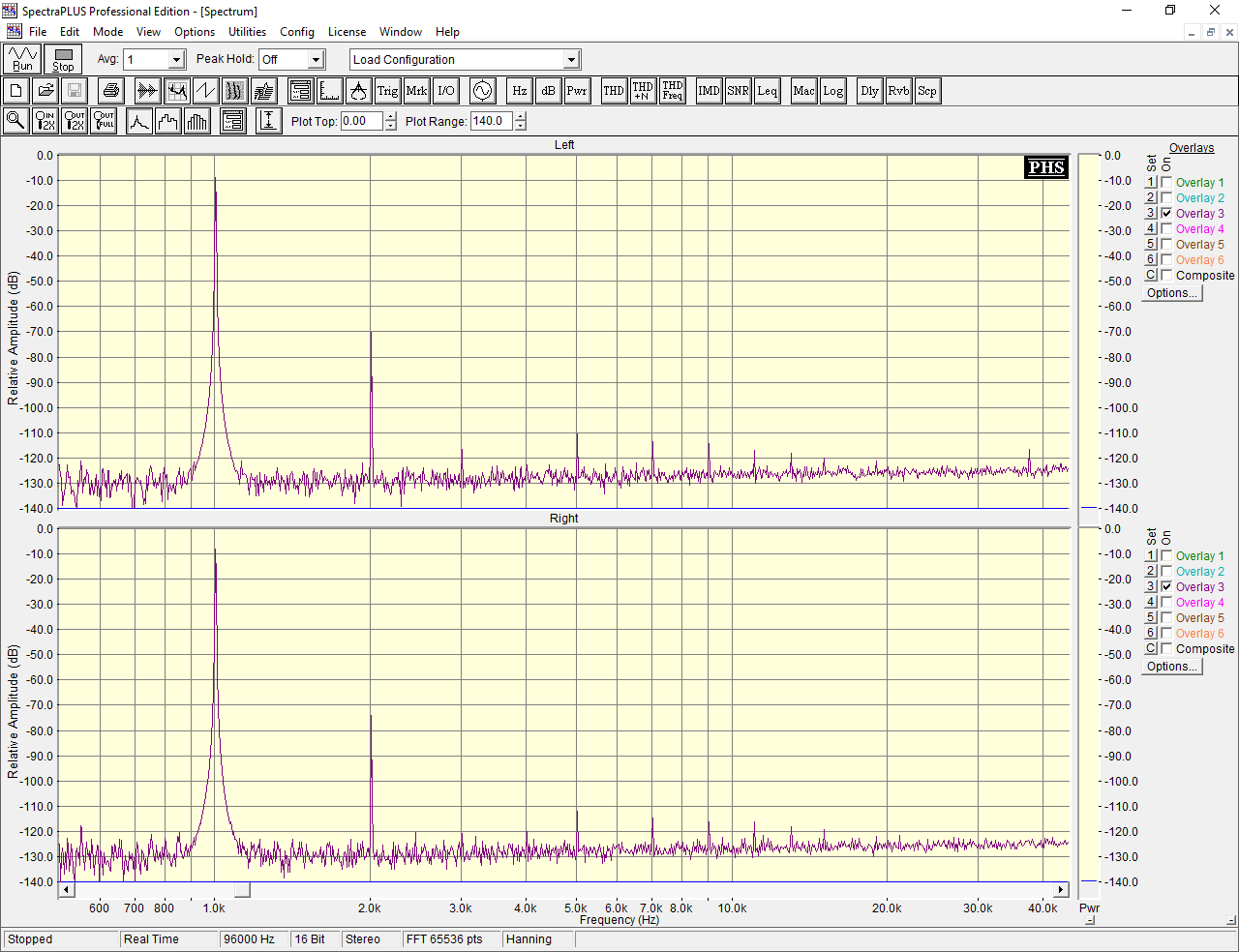Decrease Plot Top with the down arrow
The height and width of the screenshot is (952, 1239).
coord(391,126)
